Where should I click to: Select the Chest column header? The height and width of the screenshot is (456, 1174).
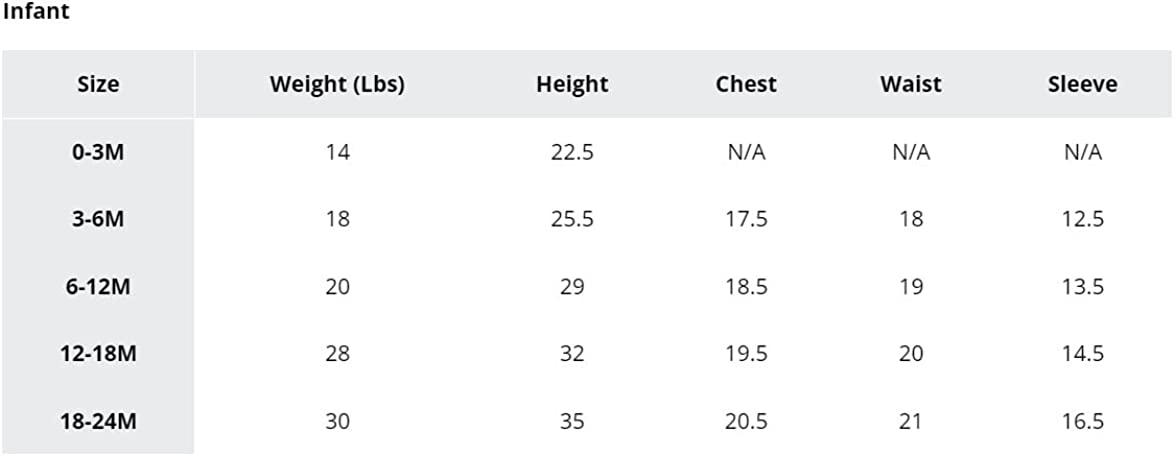pos(746,85)
